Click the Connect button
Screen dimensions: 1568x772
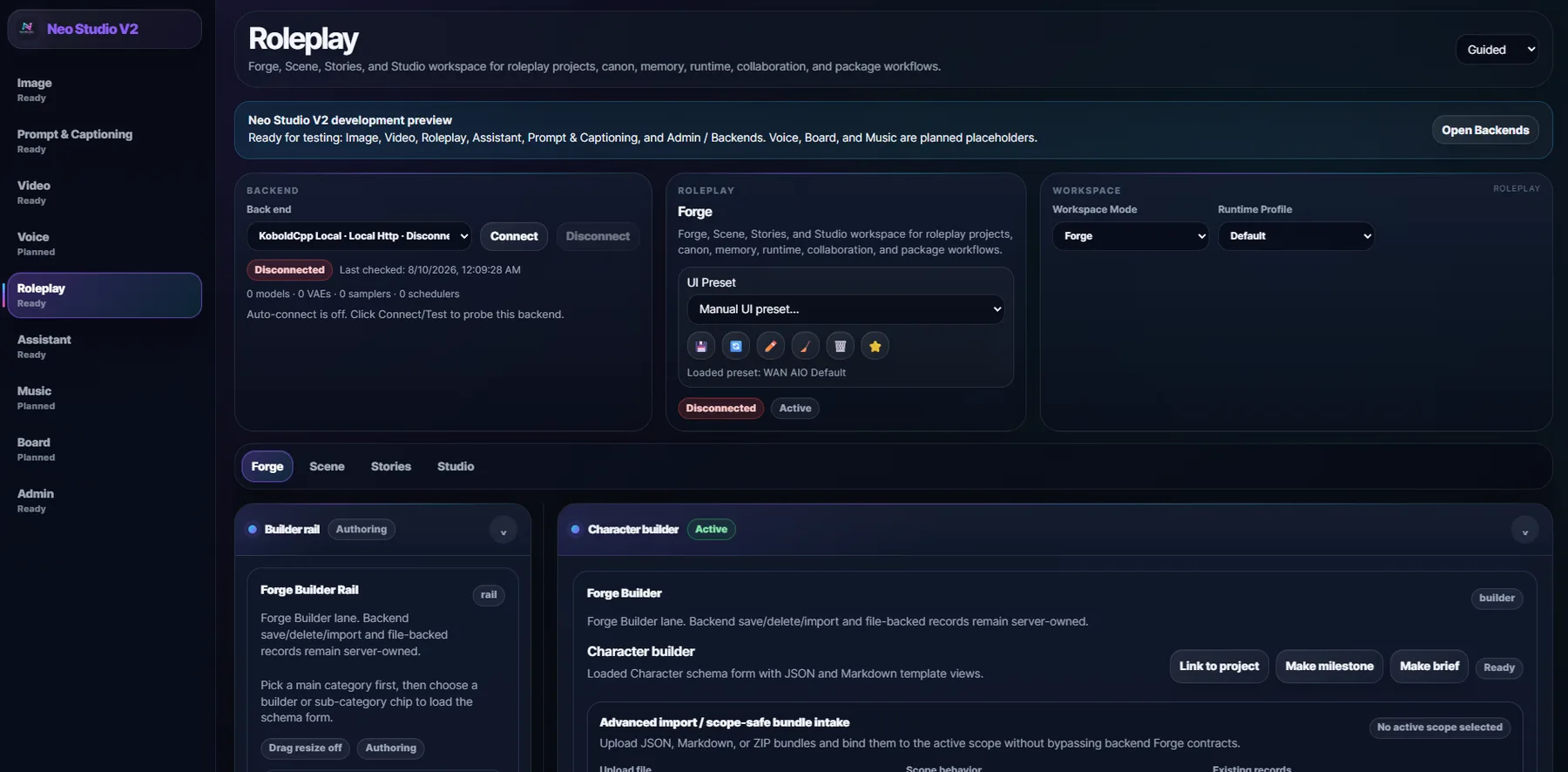514,236
